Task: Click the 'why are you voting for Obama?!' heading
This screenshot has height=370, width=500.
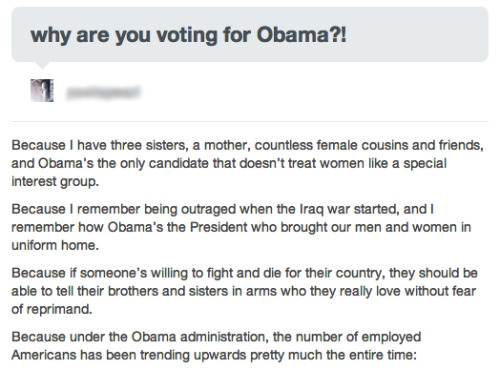Action: (x=189, y=35)
